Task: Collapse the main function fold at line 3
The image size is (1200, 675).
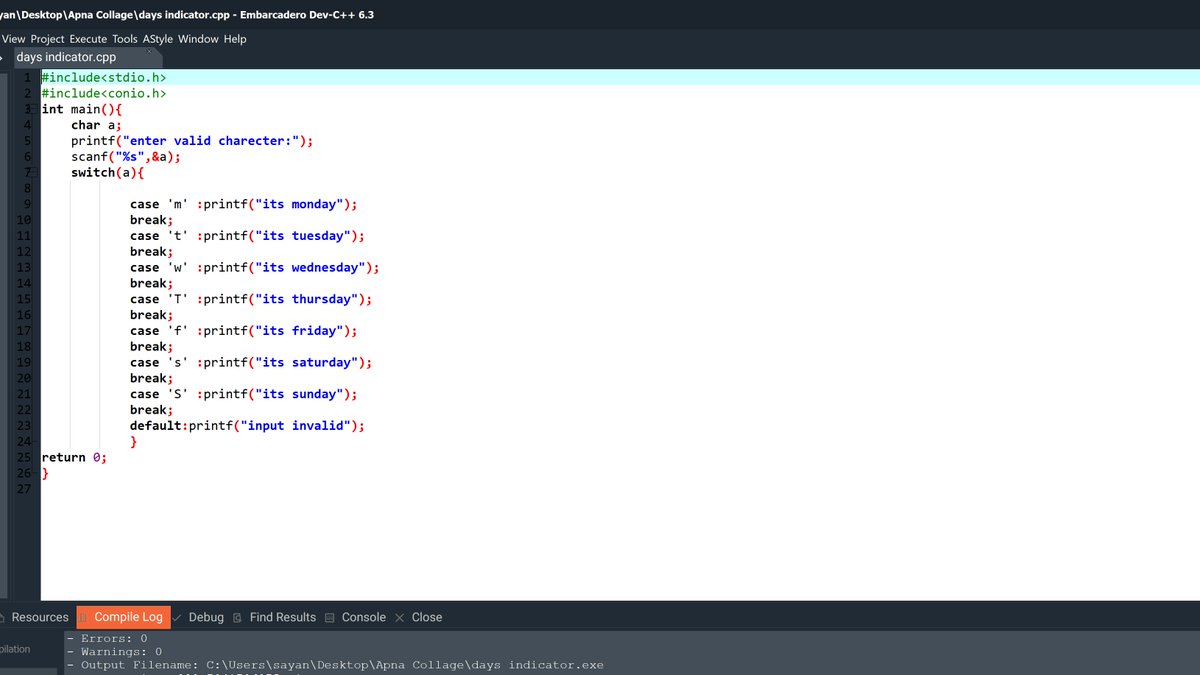Action: coord(33,109)
